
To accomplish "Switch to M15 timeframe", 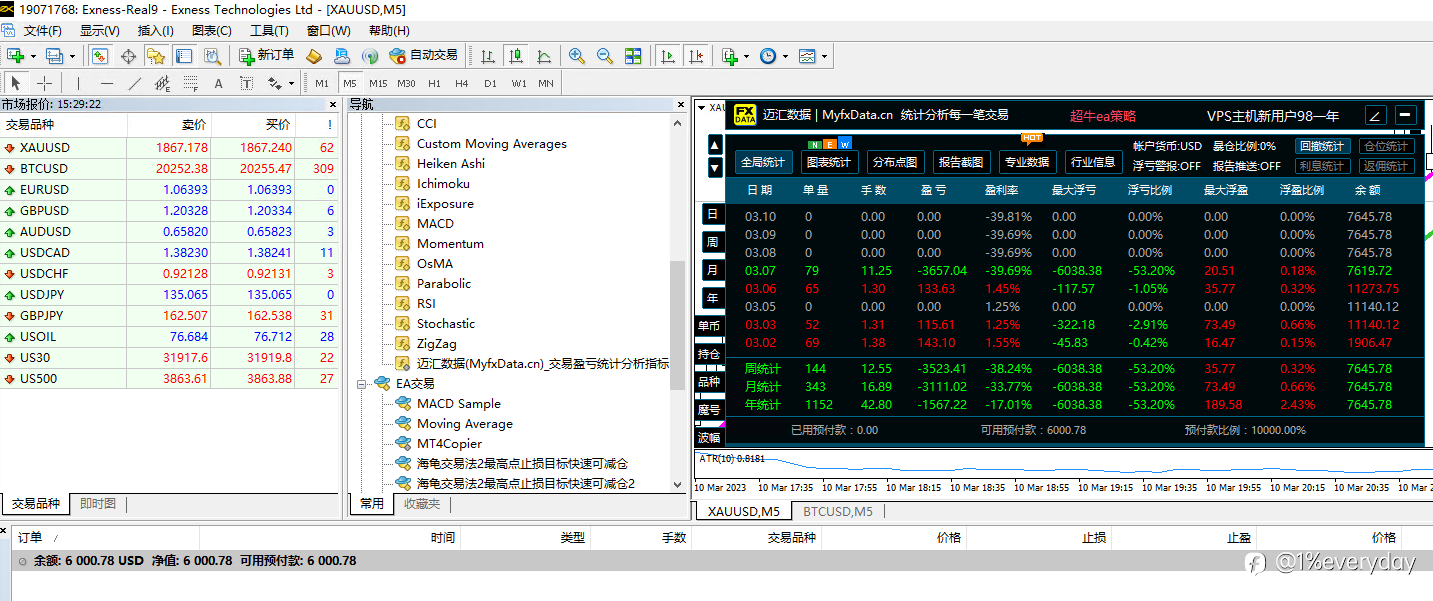I will 378,83.
